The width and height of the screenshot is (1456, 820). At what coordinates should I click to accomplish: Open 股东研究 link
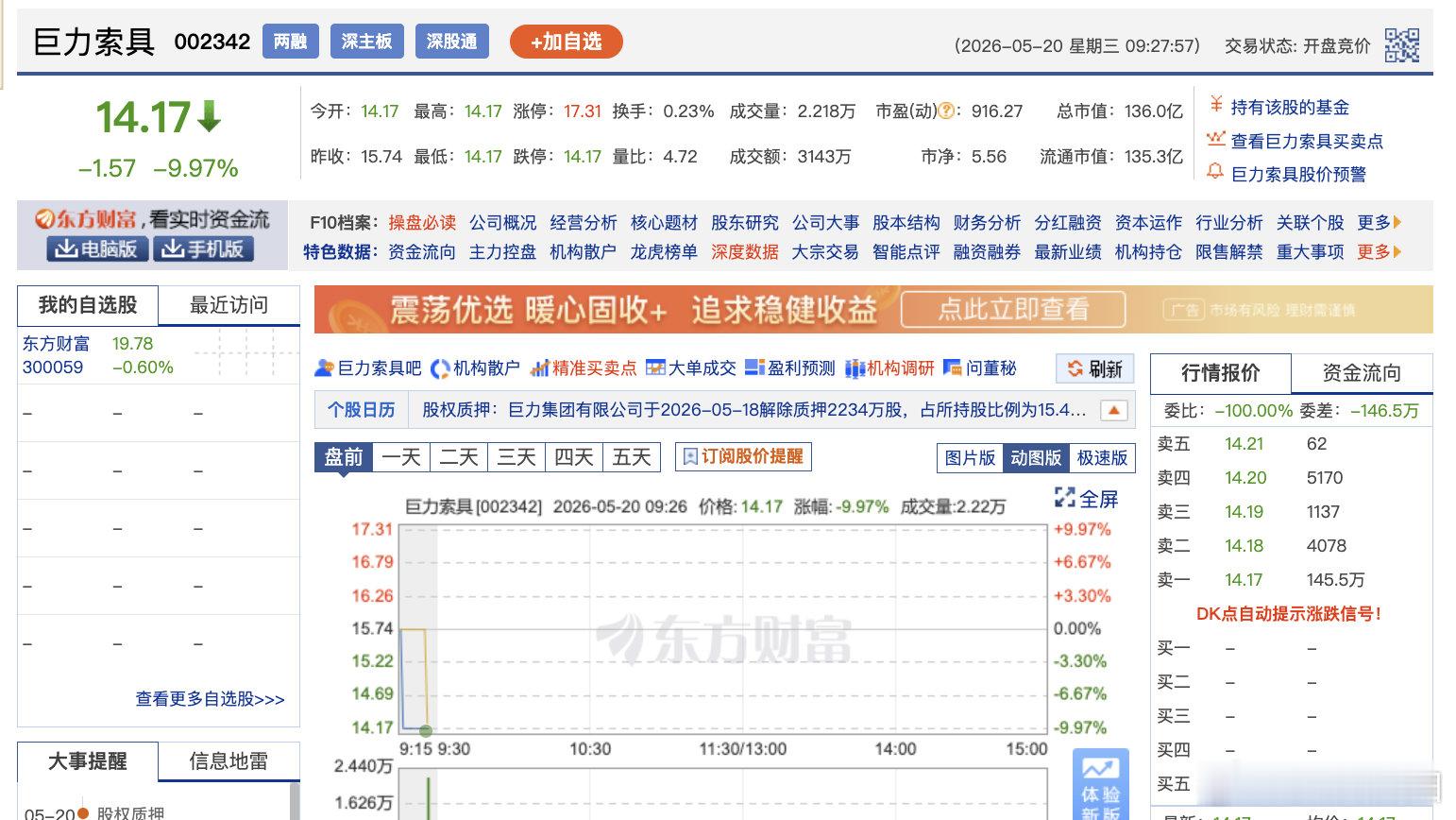coord(745,223)
